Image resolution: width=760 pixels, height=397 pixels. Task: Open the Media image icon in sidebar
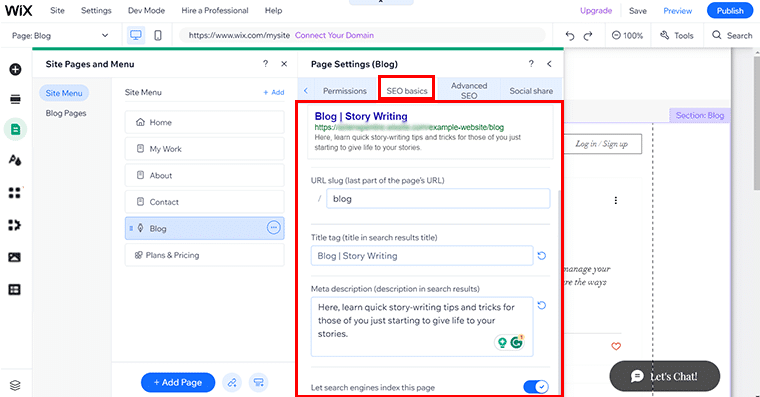[15, 257]
